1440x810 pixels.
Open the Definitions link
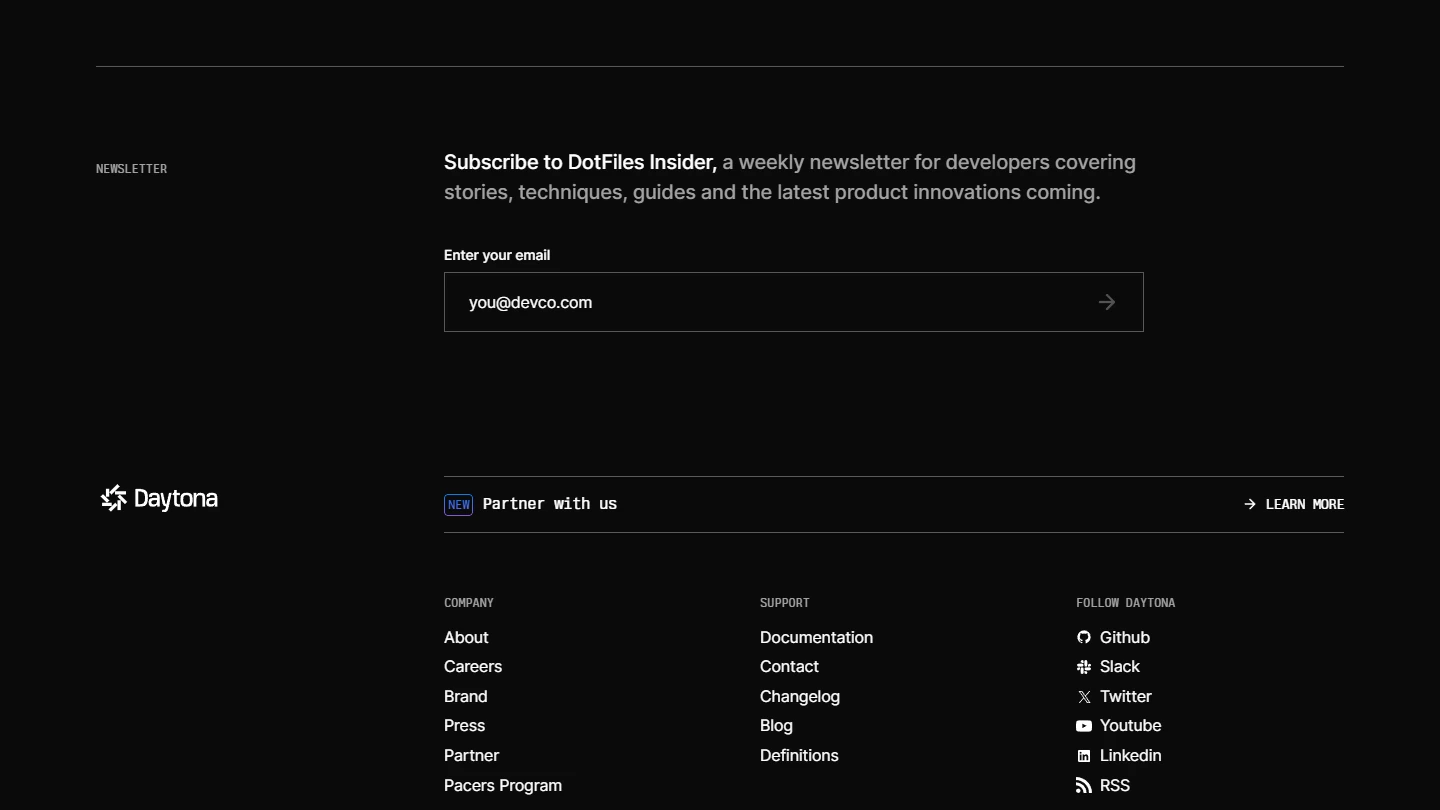pyautogui.click(x=799, y=756)
